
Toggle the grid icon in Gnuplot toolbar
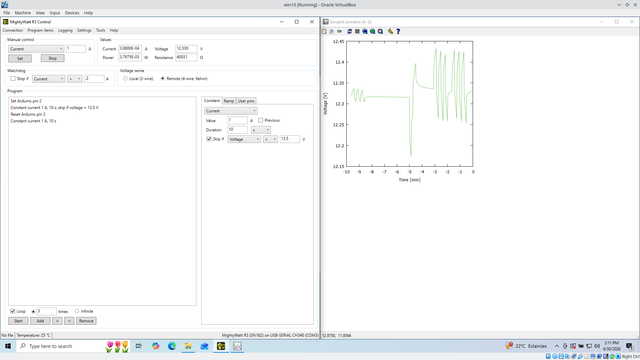click(357, 31)
